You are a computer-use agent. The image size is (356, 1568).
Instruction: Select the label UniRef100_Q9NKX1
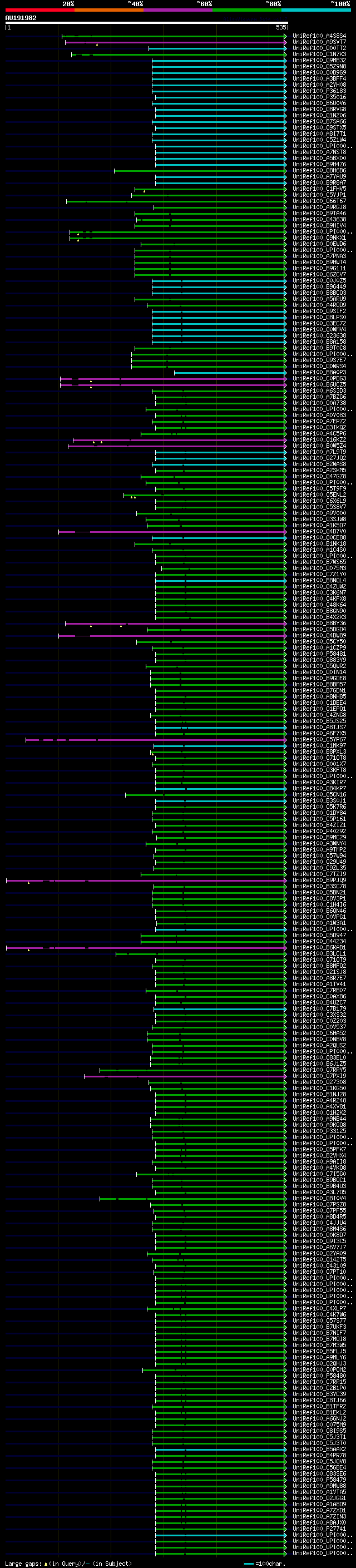coord(319,238)
